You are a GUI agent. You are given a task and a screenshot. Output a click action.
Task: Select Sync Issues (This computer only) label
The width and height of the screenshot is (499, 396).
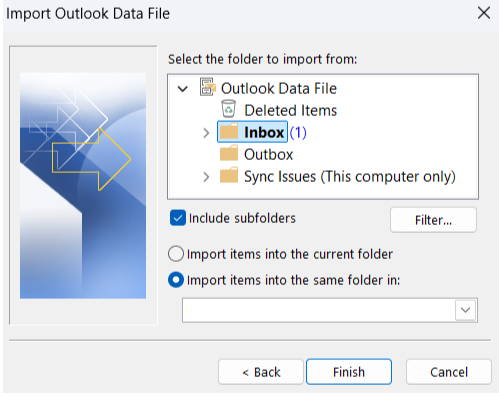coord(350,176)
